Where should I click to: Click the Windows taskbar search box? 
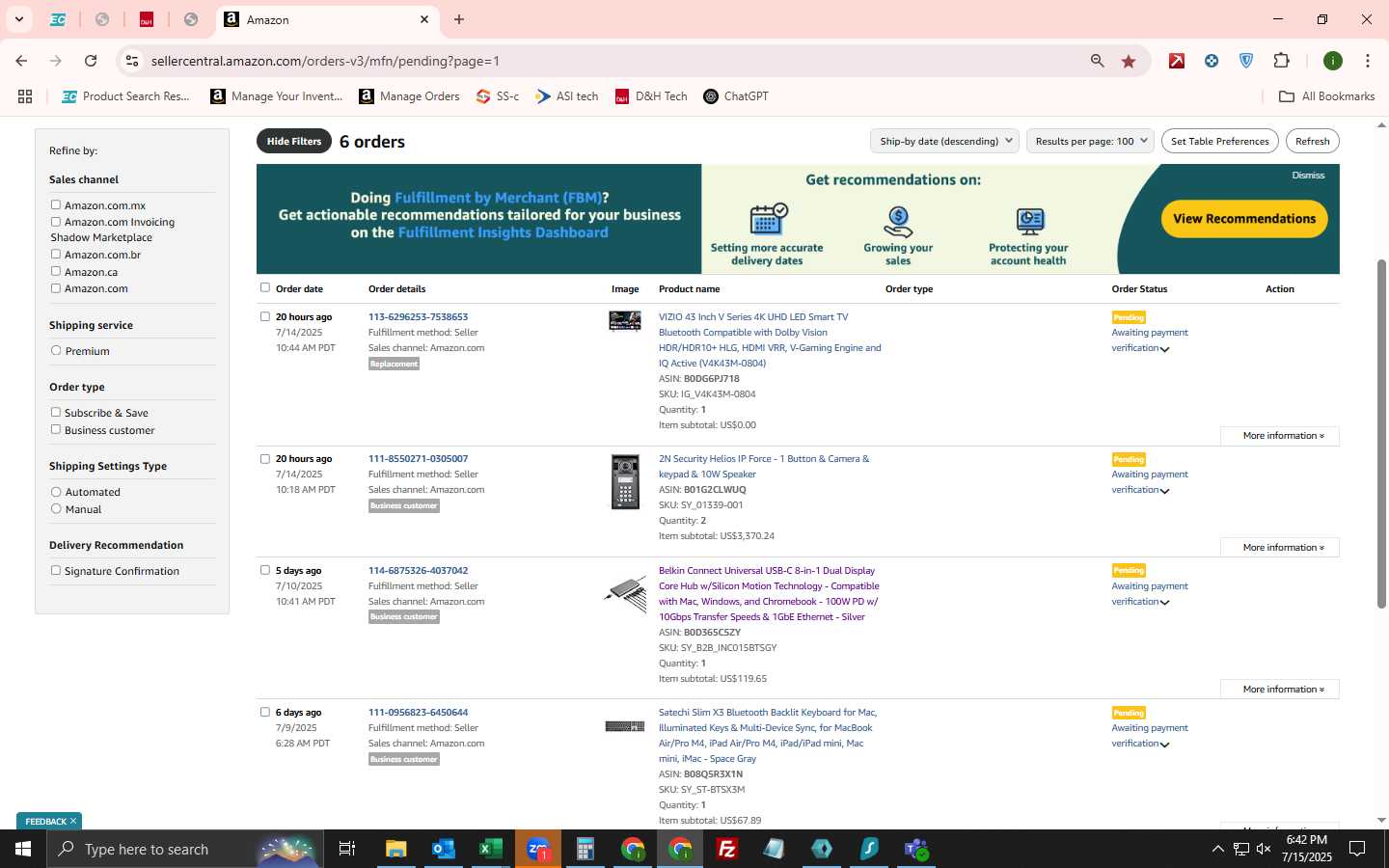pos(183,849)
